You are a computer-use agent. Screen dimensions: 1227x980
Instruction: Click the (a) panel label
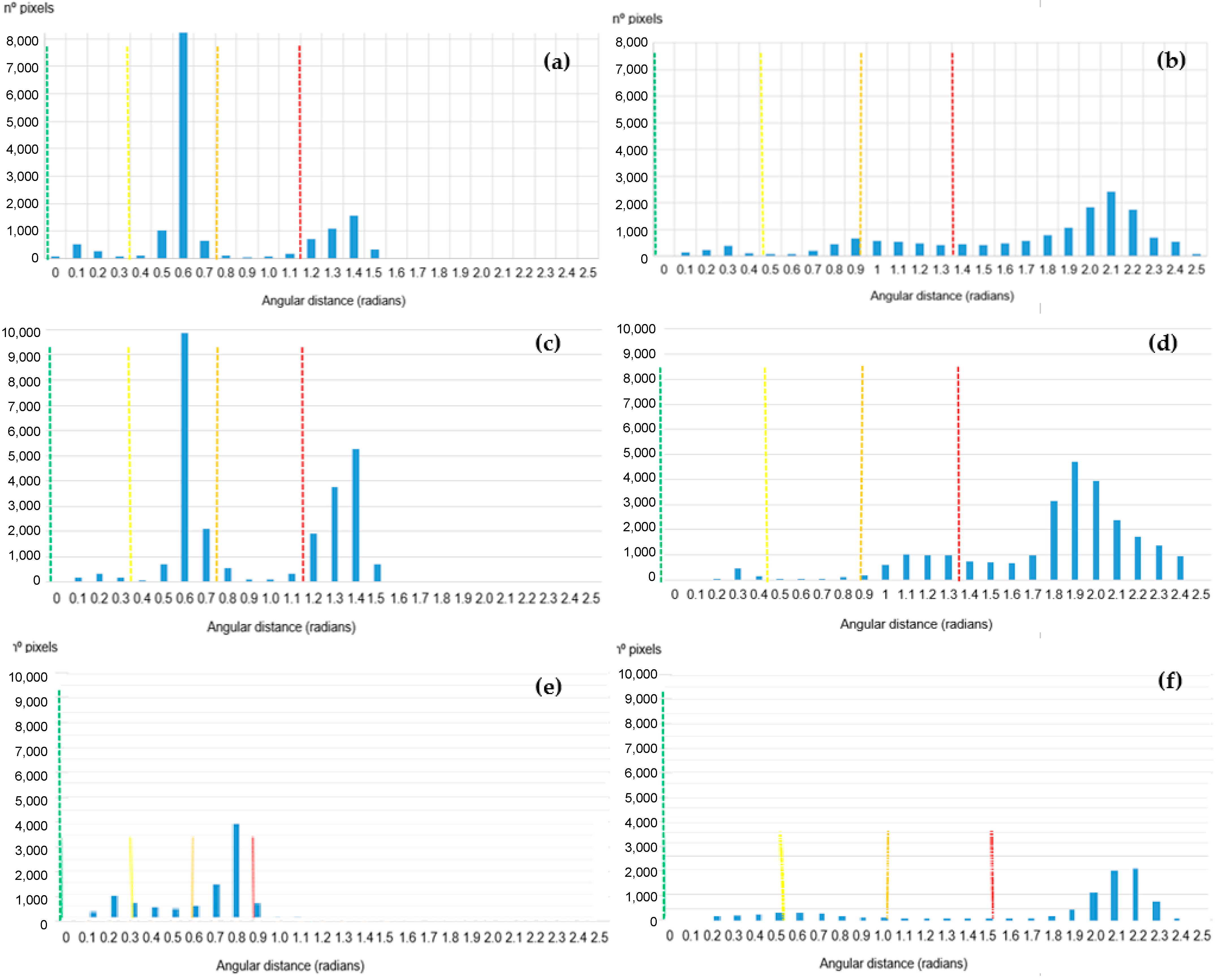pyautogui.click(x=557, y=61)
